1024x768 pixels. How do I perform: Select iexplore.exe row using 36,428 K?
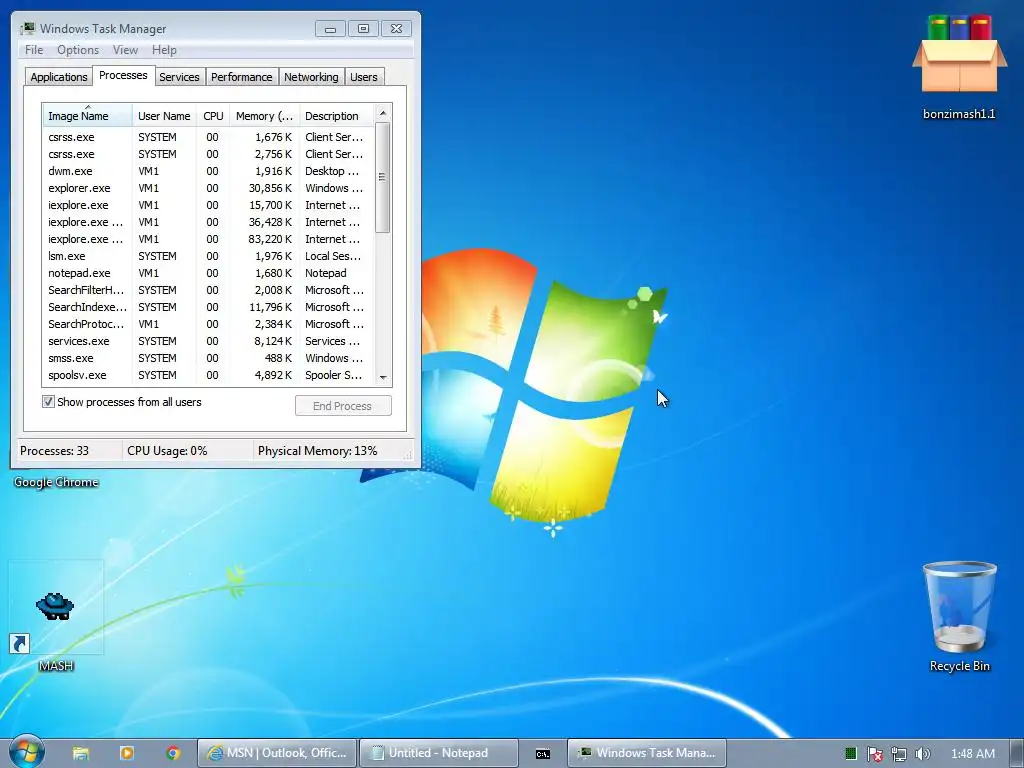(x=209, y=222)
